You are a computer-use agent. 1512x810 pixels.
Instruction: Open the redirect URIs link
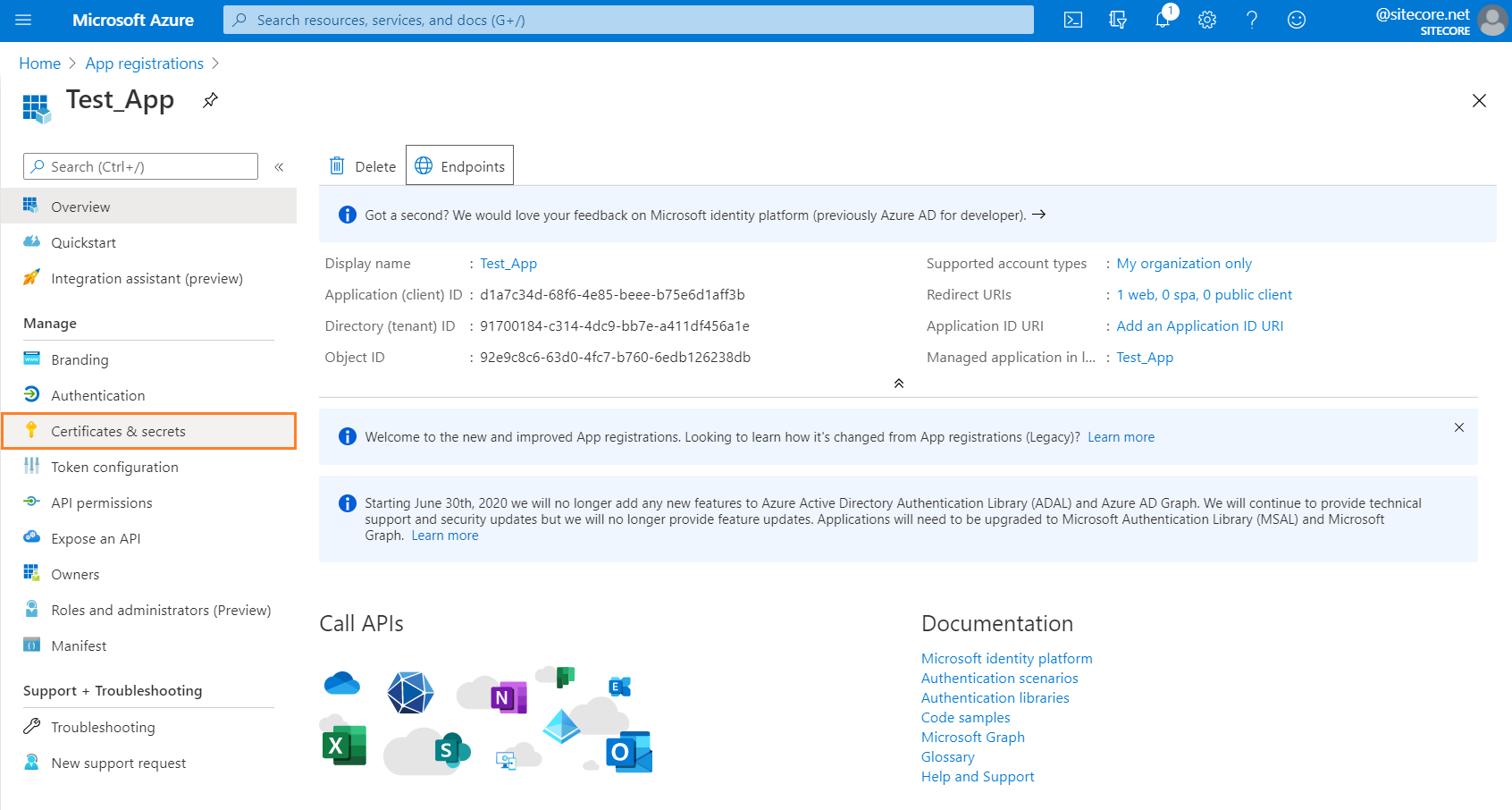click(1204, 294)
